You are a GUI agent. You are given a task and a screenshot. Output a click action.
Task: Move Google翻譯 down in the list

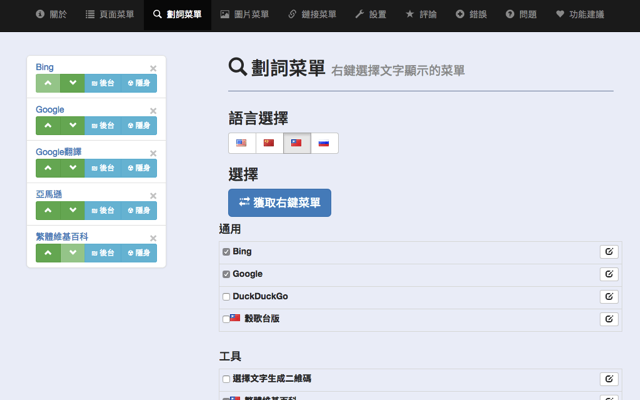(x=73, y=168)
